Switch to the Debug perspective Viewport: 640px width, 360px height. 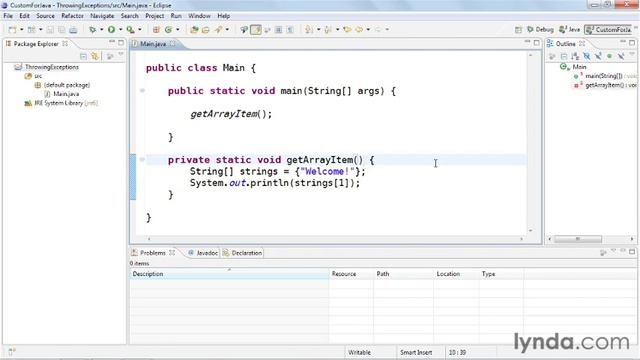[540, 29]
